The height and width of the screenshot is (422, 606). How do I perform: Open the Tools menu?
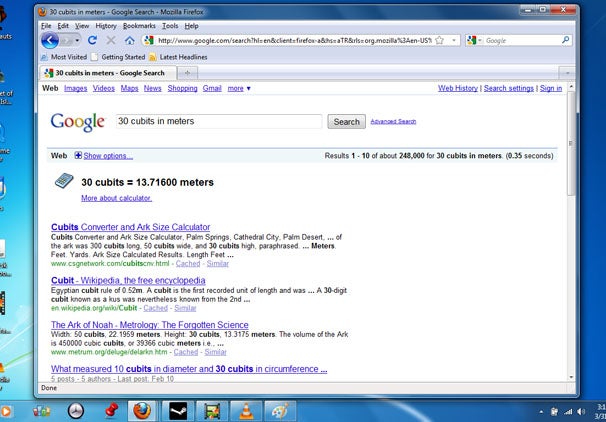170,26
